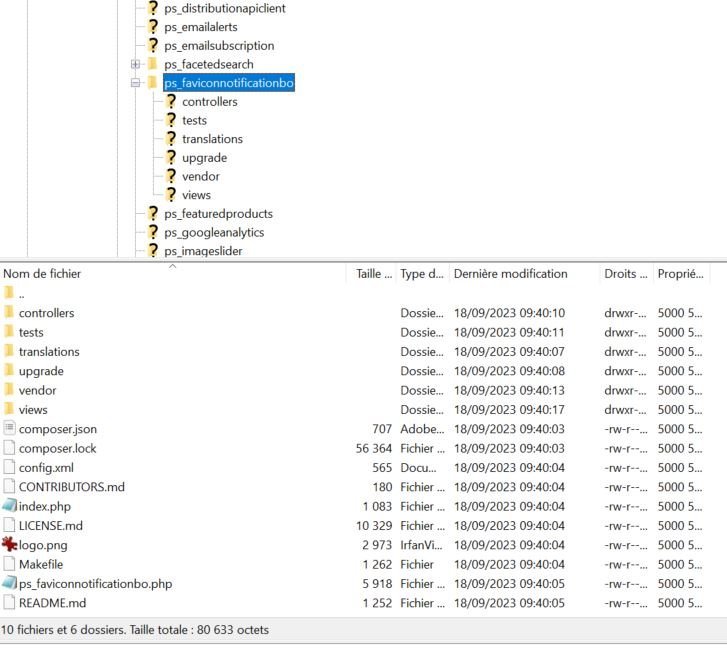
Task: Click size value 56 364 of composer.lock
Action: coord(374,449)
